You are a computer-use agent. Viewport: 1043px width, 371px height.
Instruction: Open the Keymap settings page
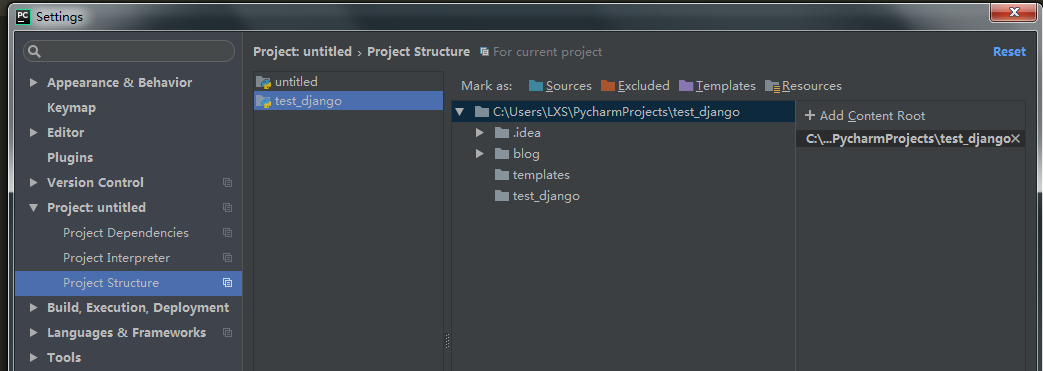pos(71,108)
